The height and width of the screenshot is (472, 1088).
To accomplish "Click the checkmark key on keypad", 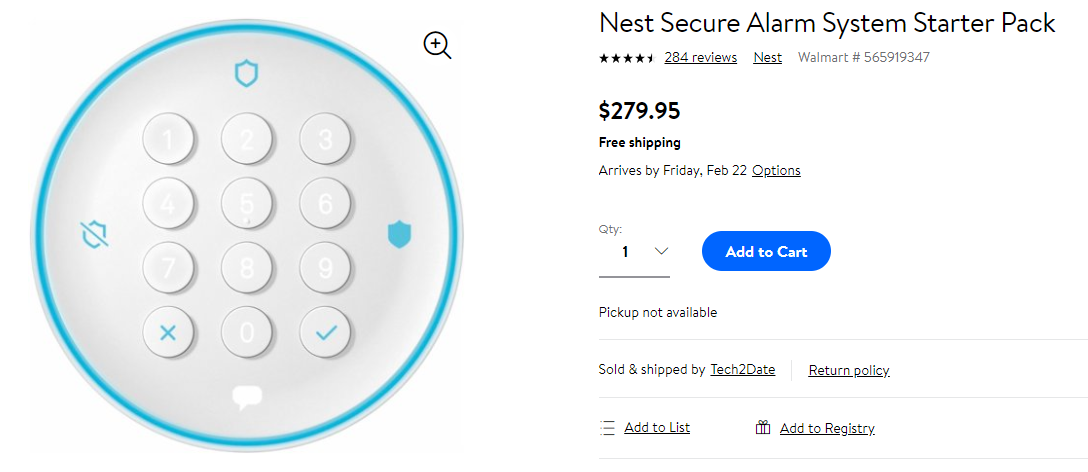I will [325, 333].
